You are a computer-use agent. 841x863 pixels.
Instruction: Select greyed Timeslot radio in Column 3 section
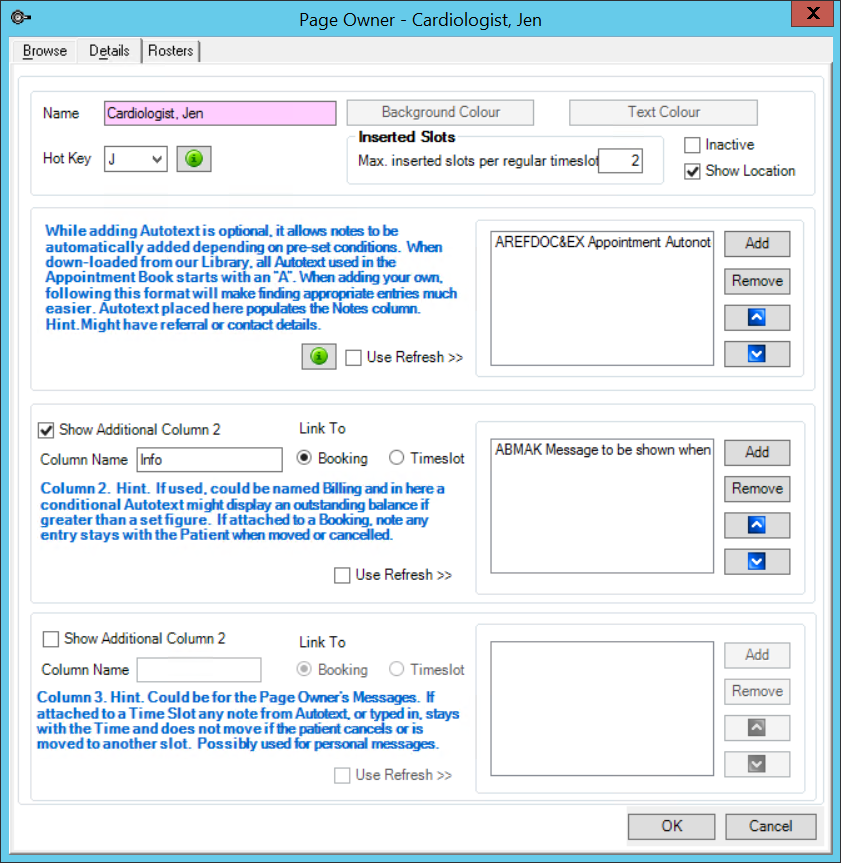(x=396, y=669)
